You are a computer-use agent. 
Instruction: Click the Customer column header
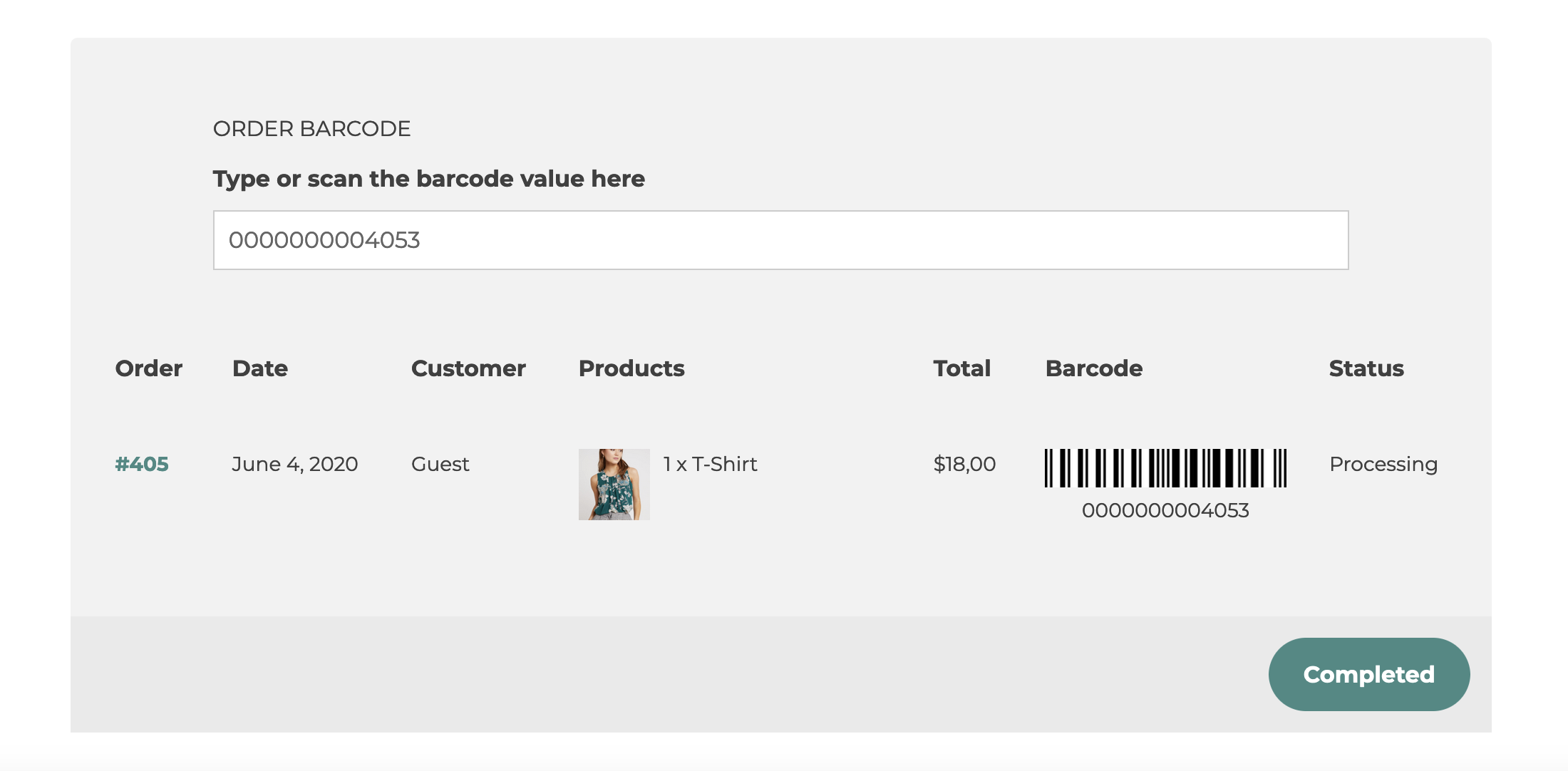coord(468,368)
